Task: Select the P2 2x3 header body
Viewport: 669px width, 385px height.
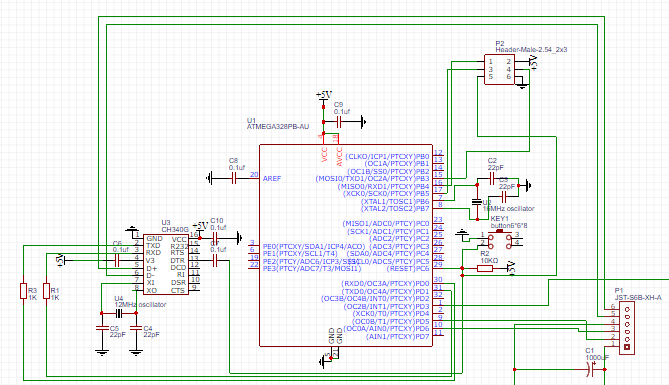Action: pyautogui.click(x=499, y=70)
